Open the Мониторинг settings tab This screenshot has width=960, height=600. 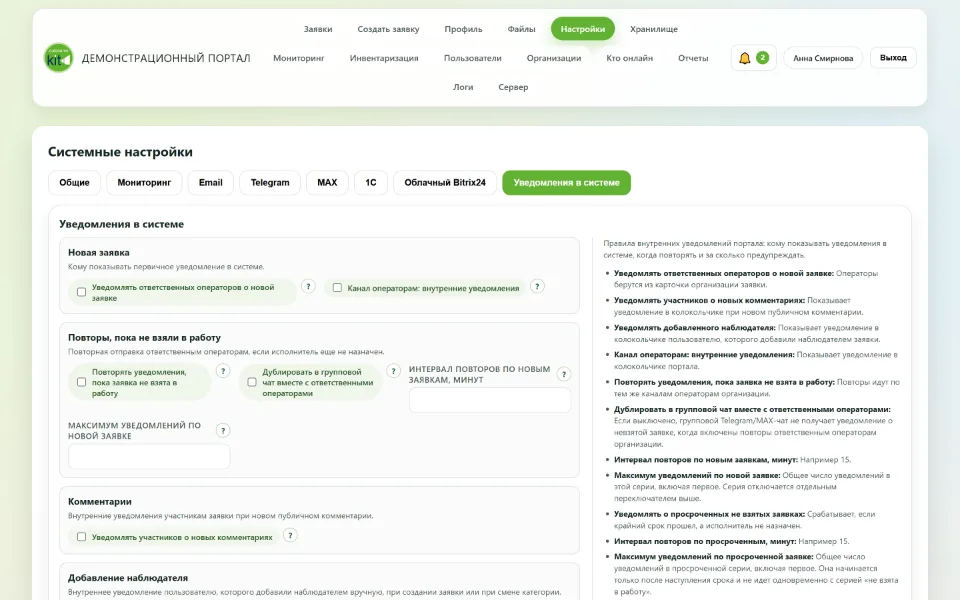tap(144, 182)
